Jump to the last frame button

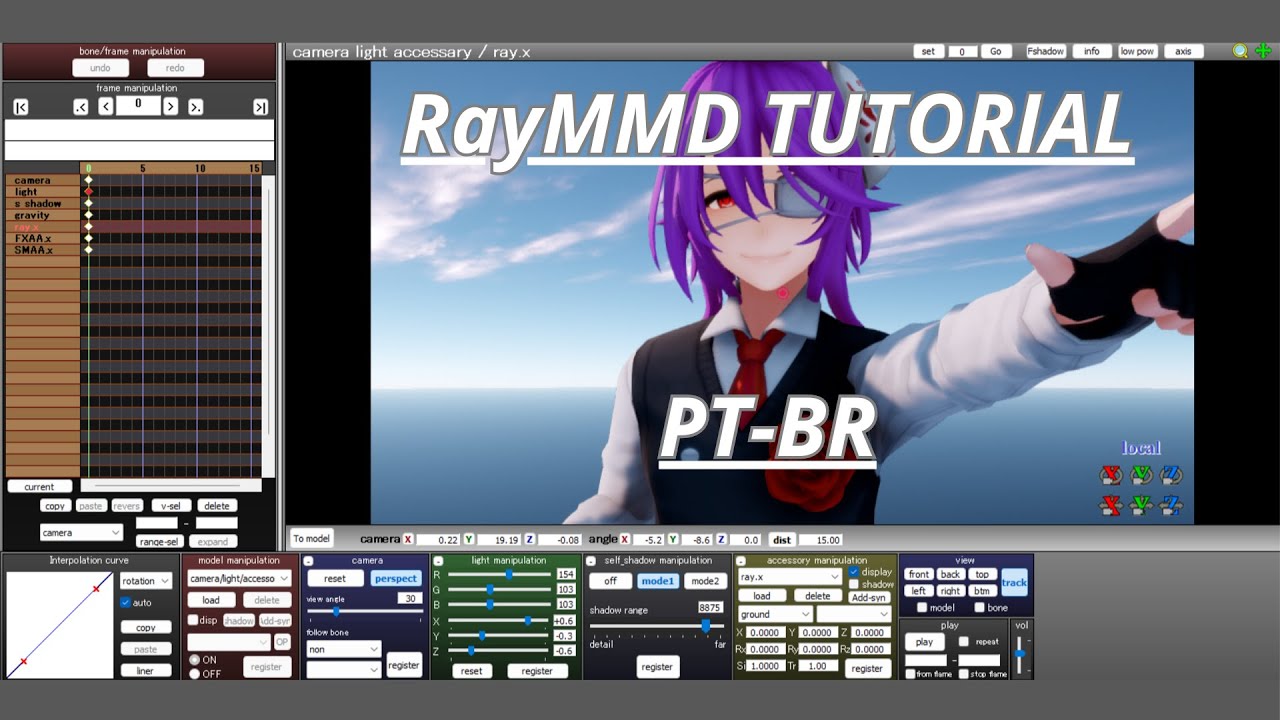point(261,107)
